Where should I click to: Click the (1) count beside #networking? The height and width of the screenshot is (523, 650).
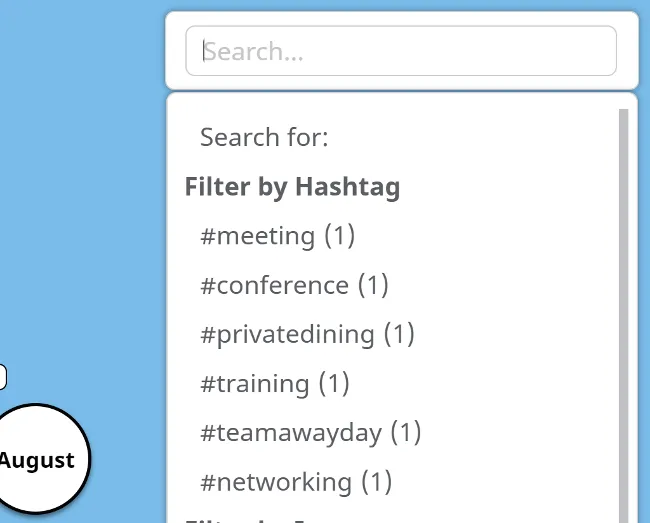point(376,482)
